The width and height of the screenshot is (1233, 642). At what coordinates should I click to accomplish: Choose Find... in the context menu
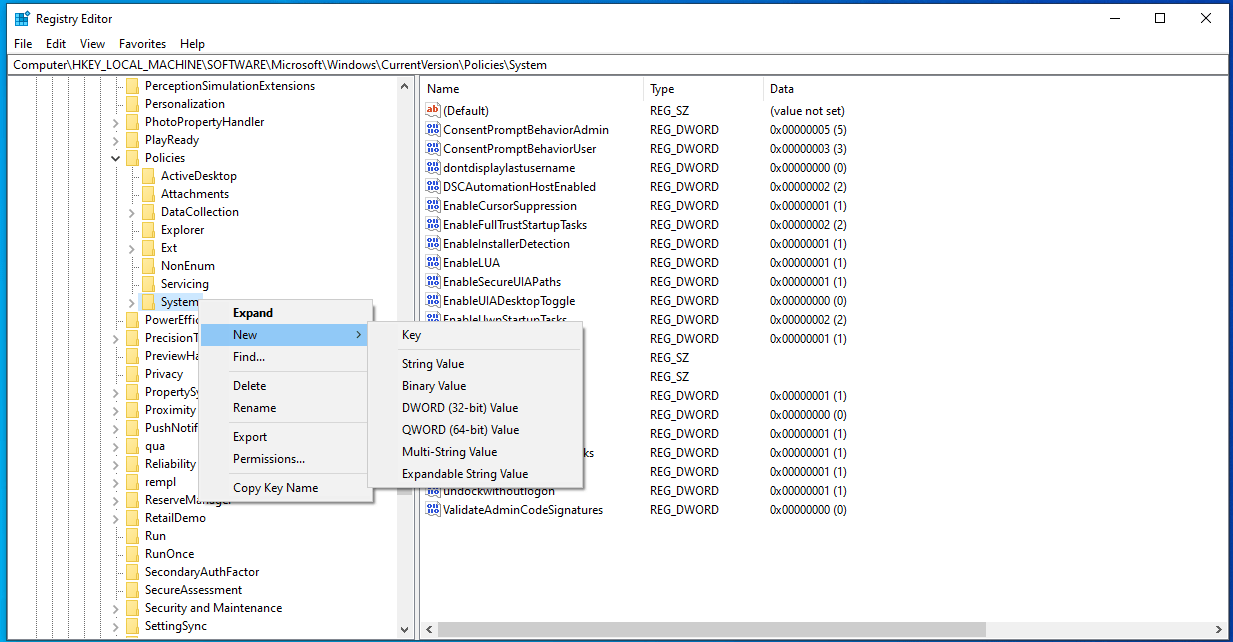(286, 357)
